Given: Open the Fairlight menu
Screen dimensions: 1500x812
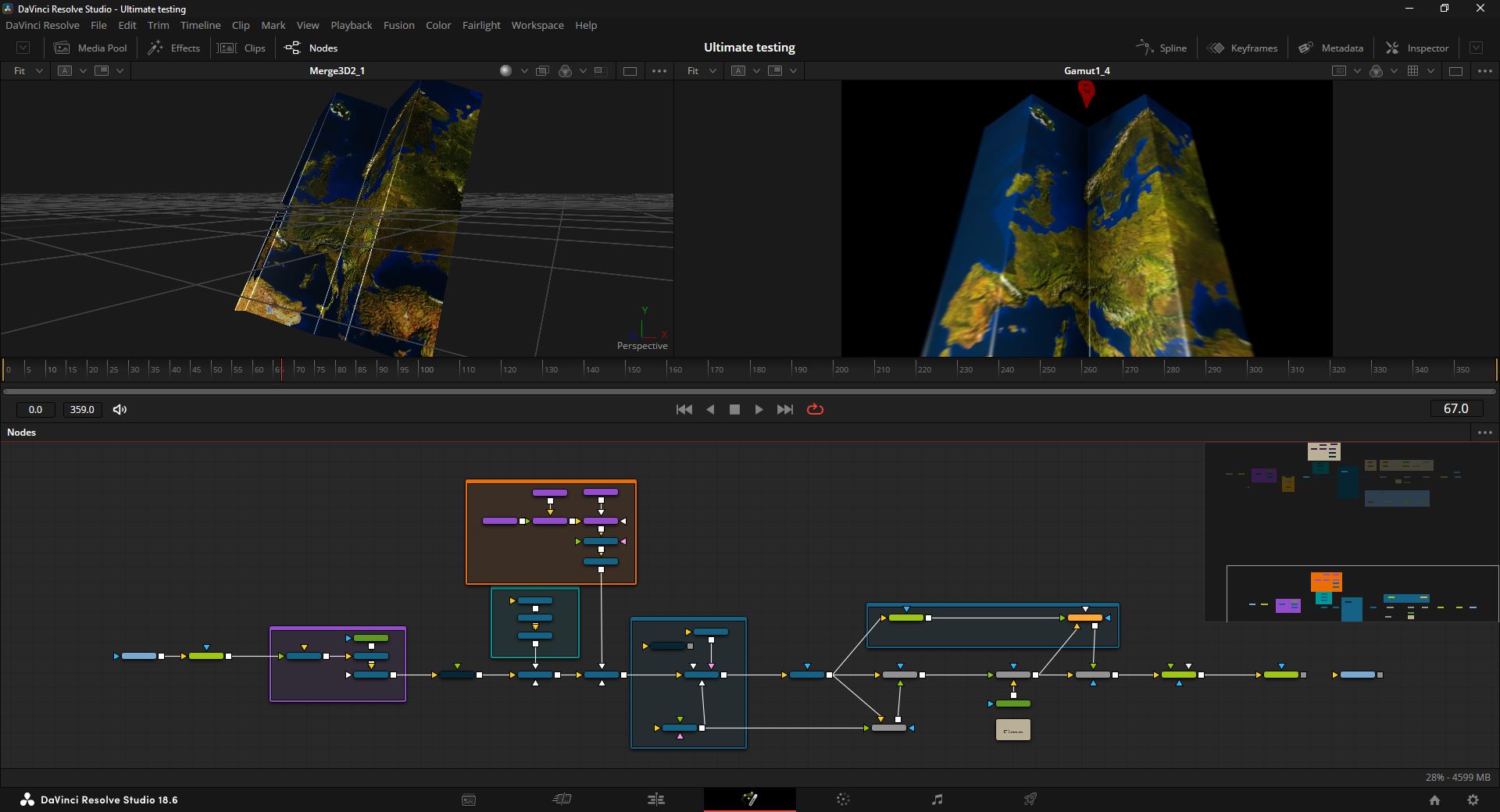Looking at the screenshot, I should click(x=481, y=25).
